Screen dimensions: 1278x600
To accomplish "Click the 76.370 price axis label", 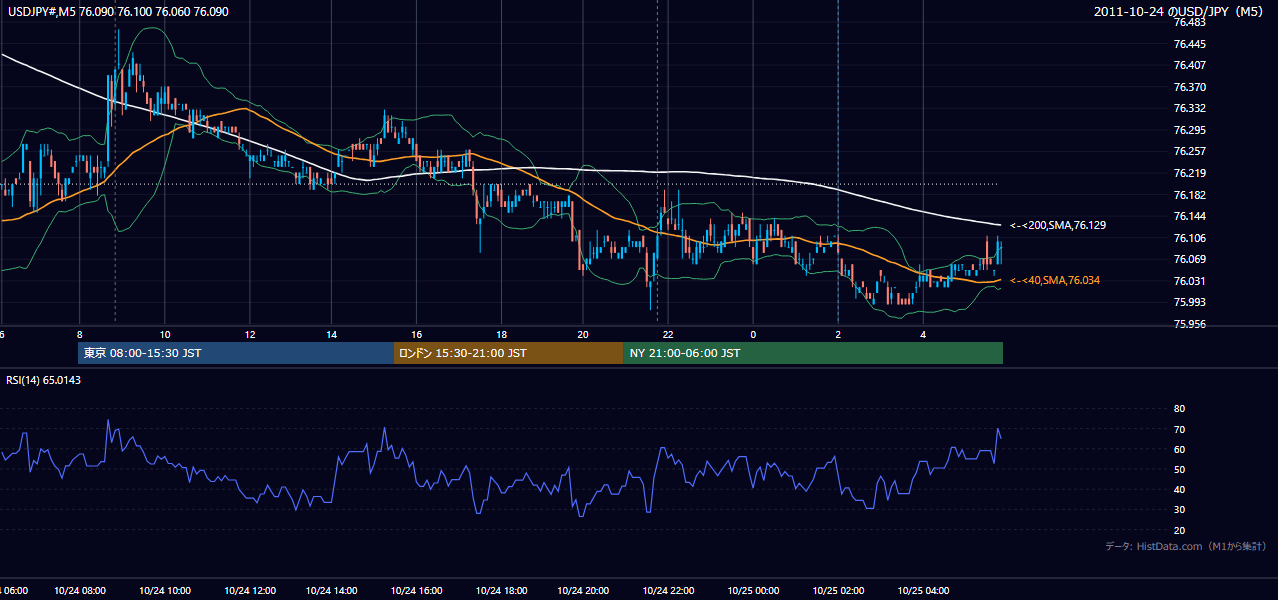I will (1188, 87).
